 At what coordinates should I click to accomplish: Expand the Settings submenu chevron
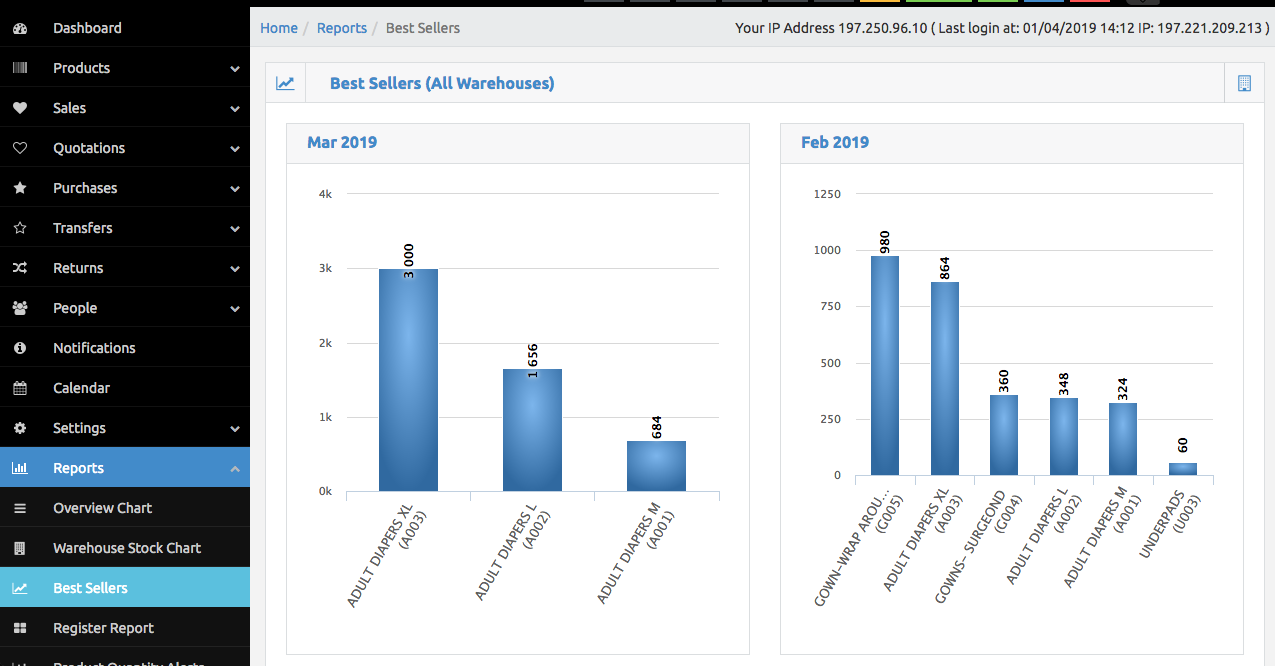click(x=235, y=429)
